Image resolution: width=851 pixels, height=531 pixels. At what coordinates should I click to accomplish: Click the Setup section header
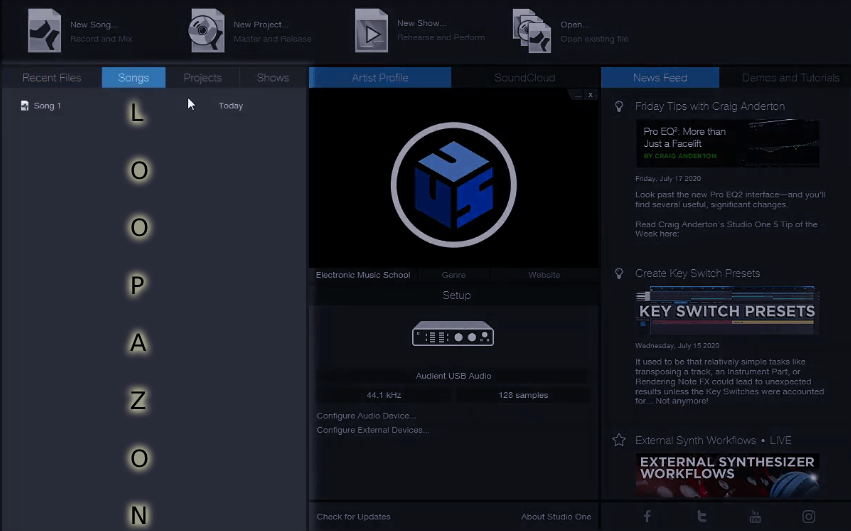tap(456, 295)
